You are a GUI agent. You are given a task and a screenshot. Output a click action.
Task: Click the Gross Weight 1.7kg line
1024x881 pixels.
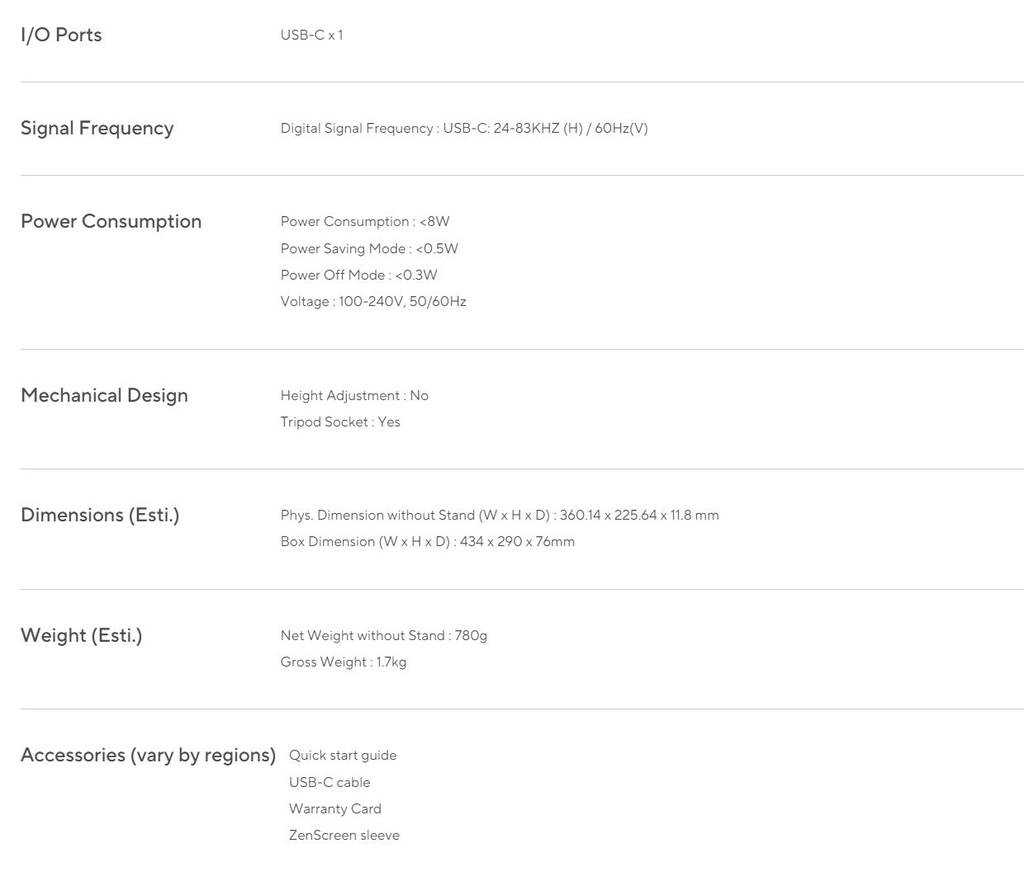(x=344, y=662)
